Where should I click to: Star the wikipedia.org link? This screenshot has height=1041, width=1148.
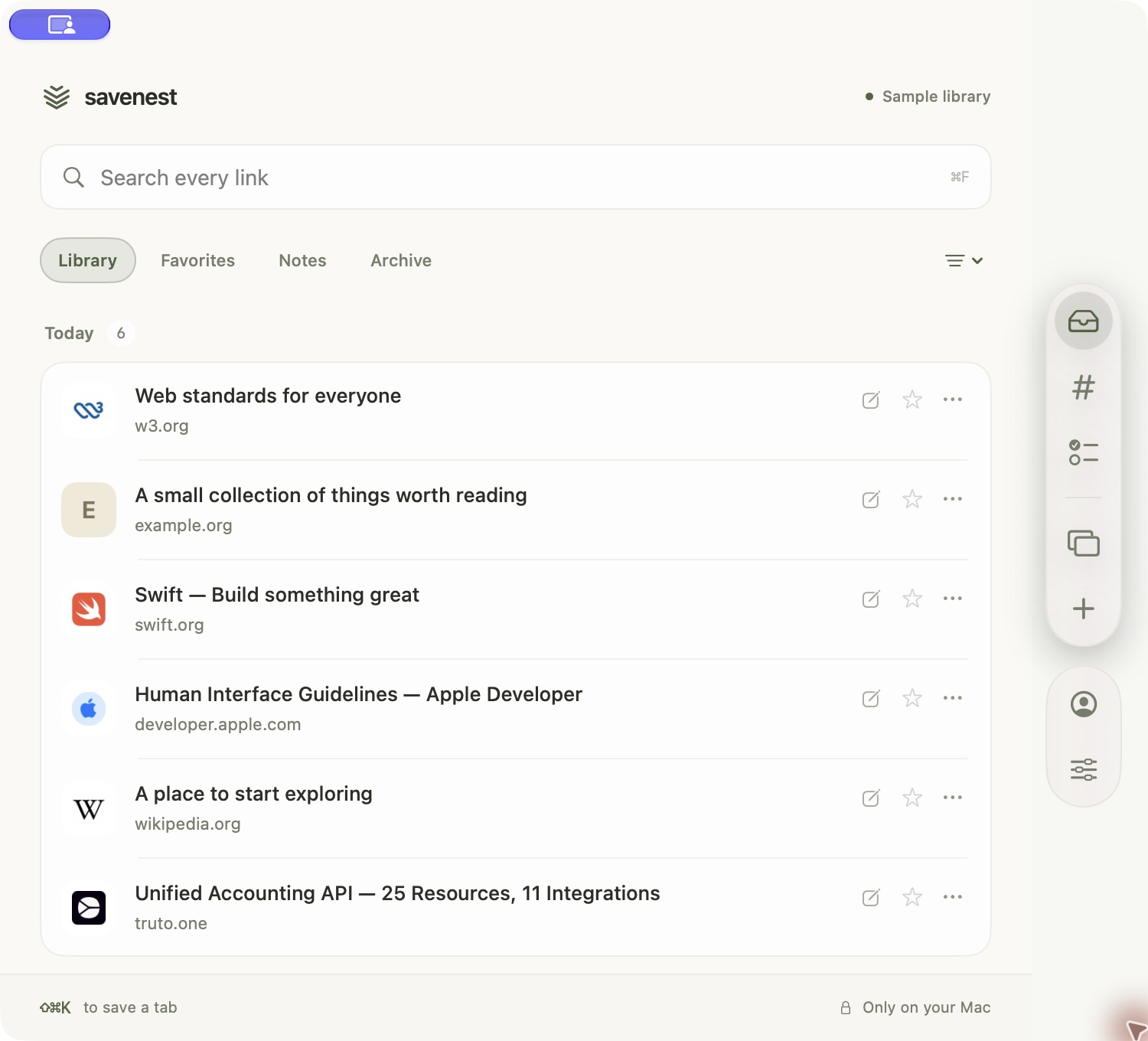point(912,798)
